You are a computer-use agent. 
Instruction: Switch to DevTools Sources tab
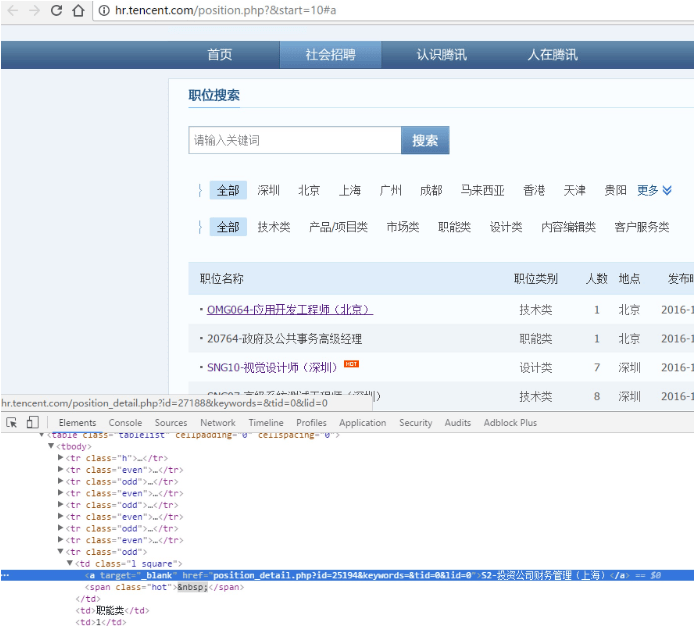[171, 423]
